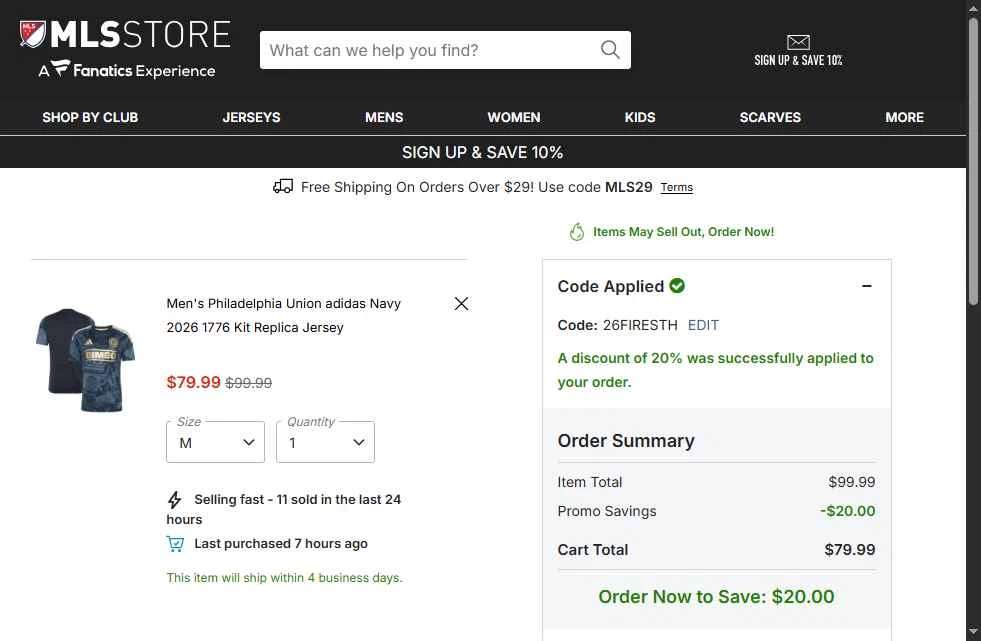Click the code 26FIRESTH text

[640, 325]
